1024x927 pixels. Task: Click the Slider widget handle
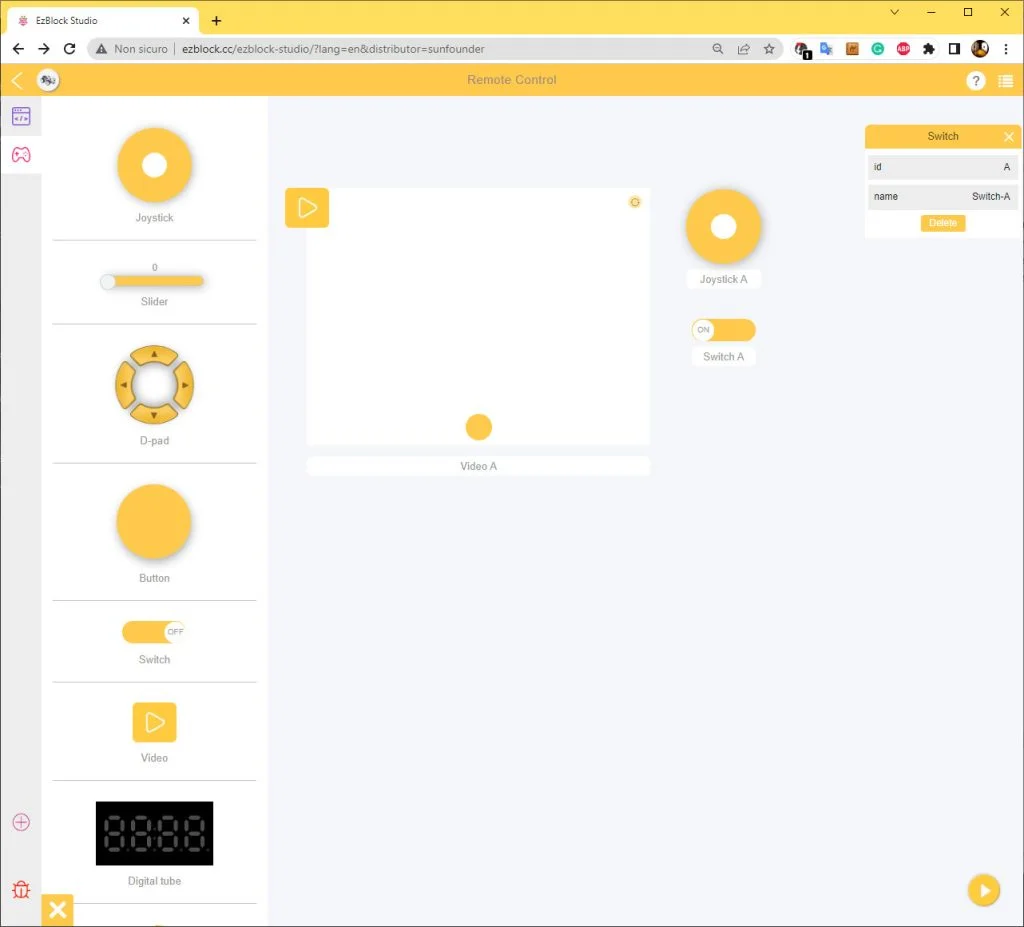point(108,282)
